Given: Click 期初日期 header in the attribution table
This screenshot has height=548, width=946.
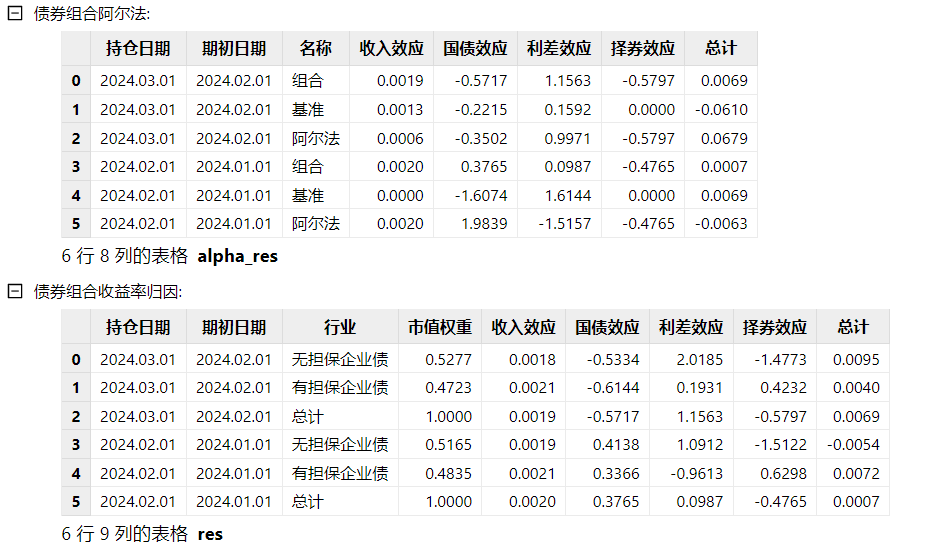Looking at the screenshot, I should pos(234,327).
